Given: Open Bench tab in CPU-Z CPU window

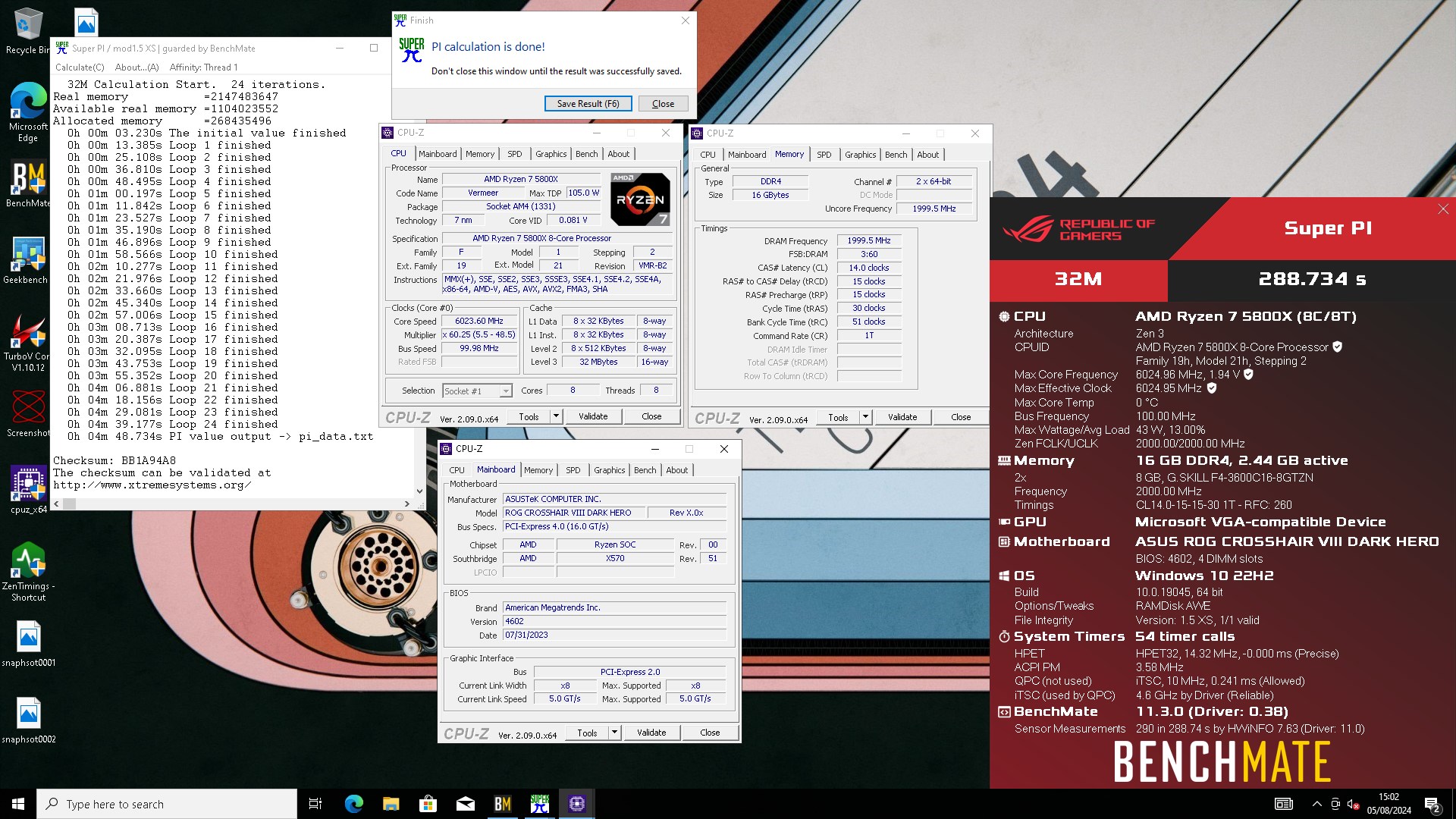Looking at the screenshot, I should (586, 154).
